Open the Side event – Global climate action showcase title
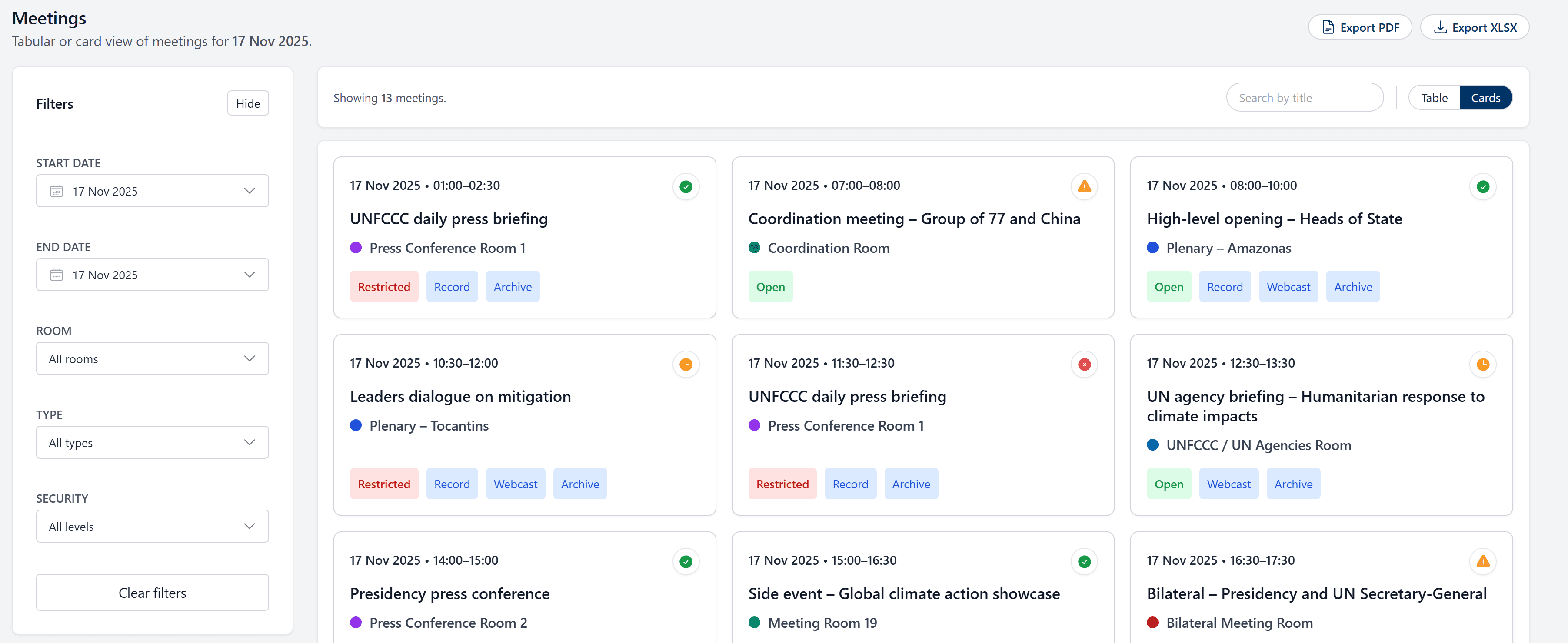This screenshot has width=1568, height=643. [904, 593]
